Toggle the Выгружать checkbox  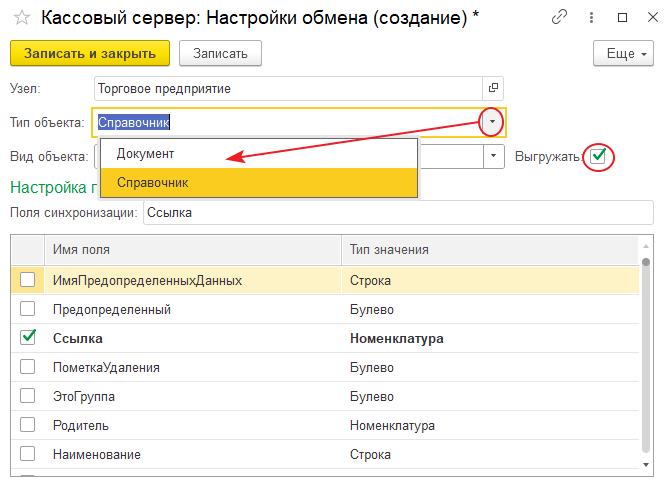pyautogui.click(x=598, y=157)
